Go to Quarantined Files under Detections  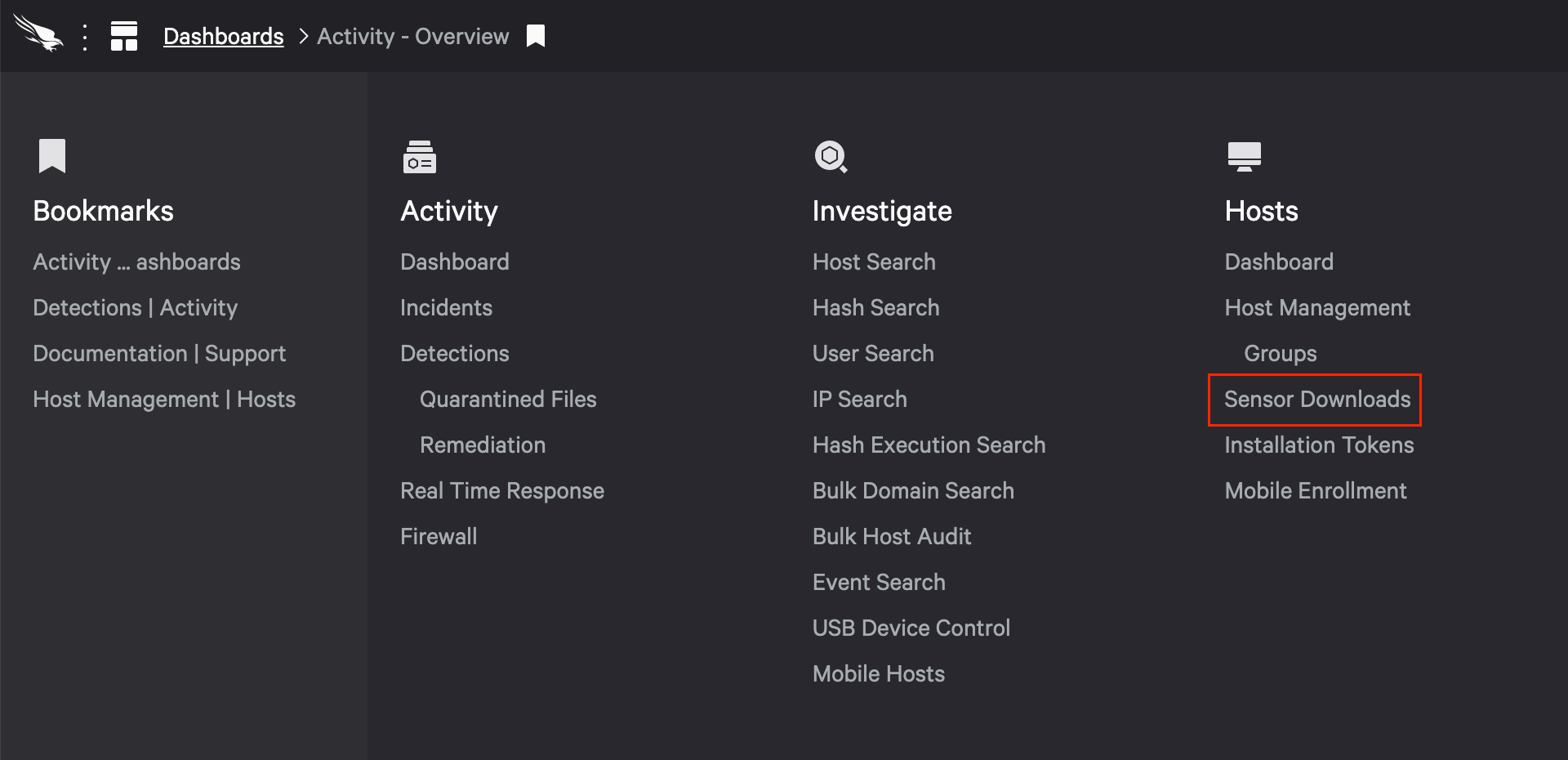tap(507, 400)
